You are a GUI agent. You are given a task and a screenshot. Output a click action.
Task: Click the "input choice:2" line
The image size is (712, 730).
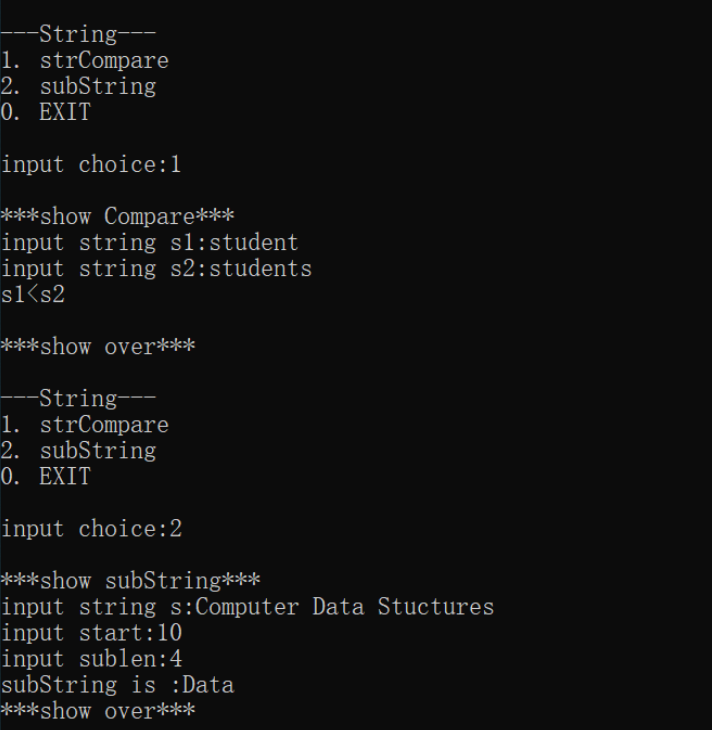pyautogui.click(x=91, y=528)
